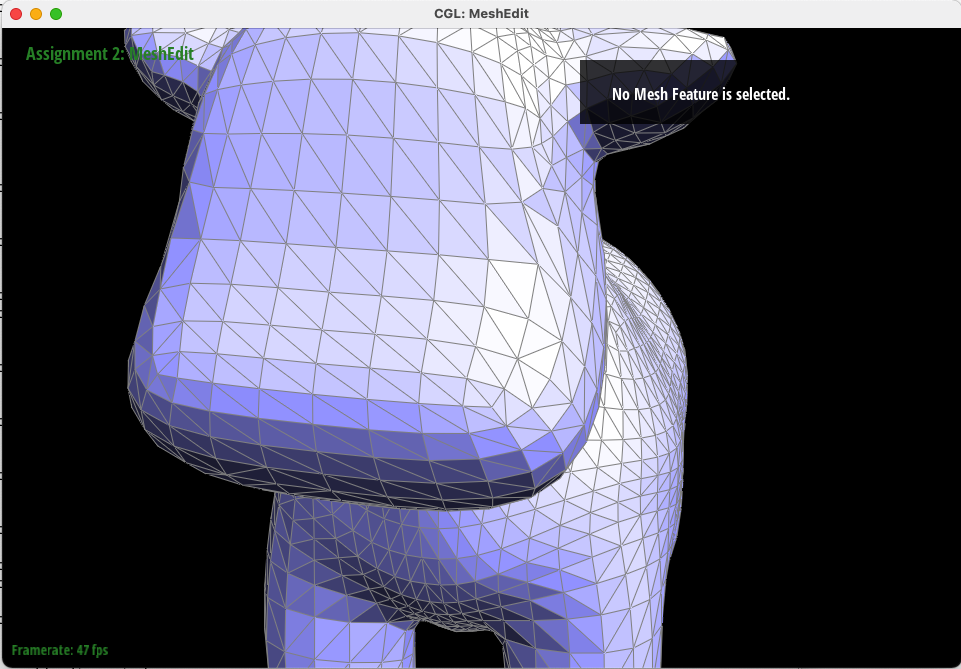This screenshot has width=961, height=669.
Task: Click the "Framerate: 47 fps" readout
Action: pos(60,650)
